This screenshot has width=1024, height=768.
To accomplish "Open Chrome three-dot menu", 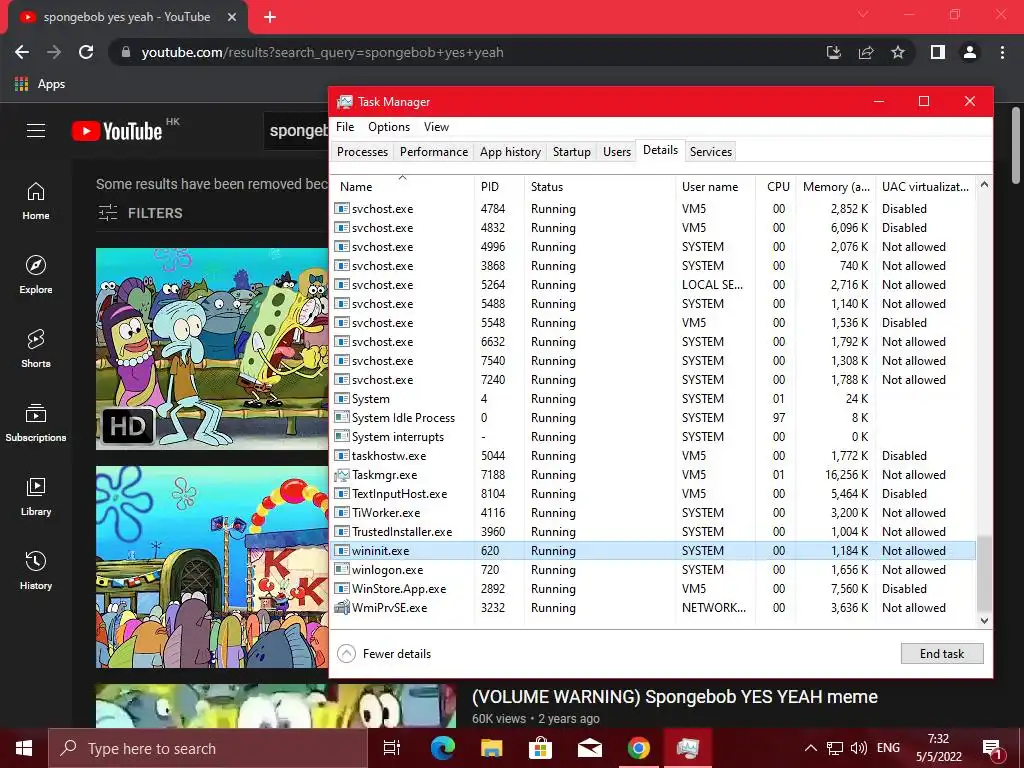I will click(1002, 52).
